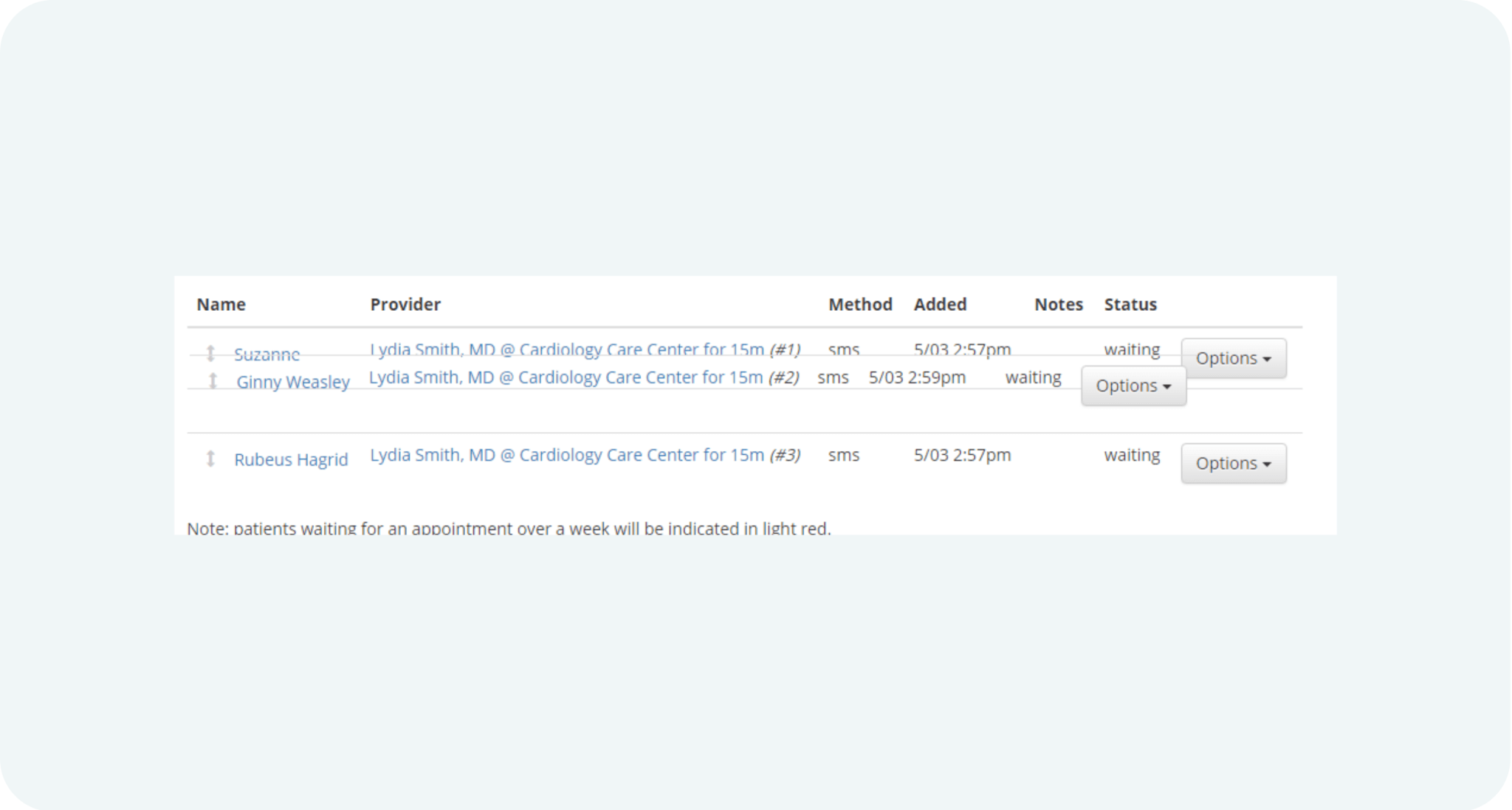The image size is (1512, 810).
Task: Click the Method column header
Action: [x=860, y=304]
